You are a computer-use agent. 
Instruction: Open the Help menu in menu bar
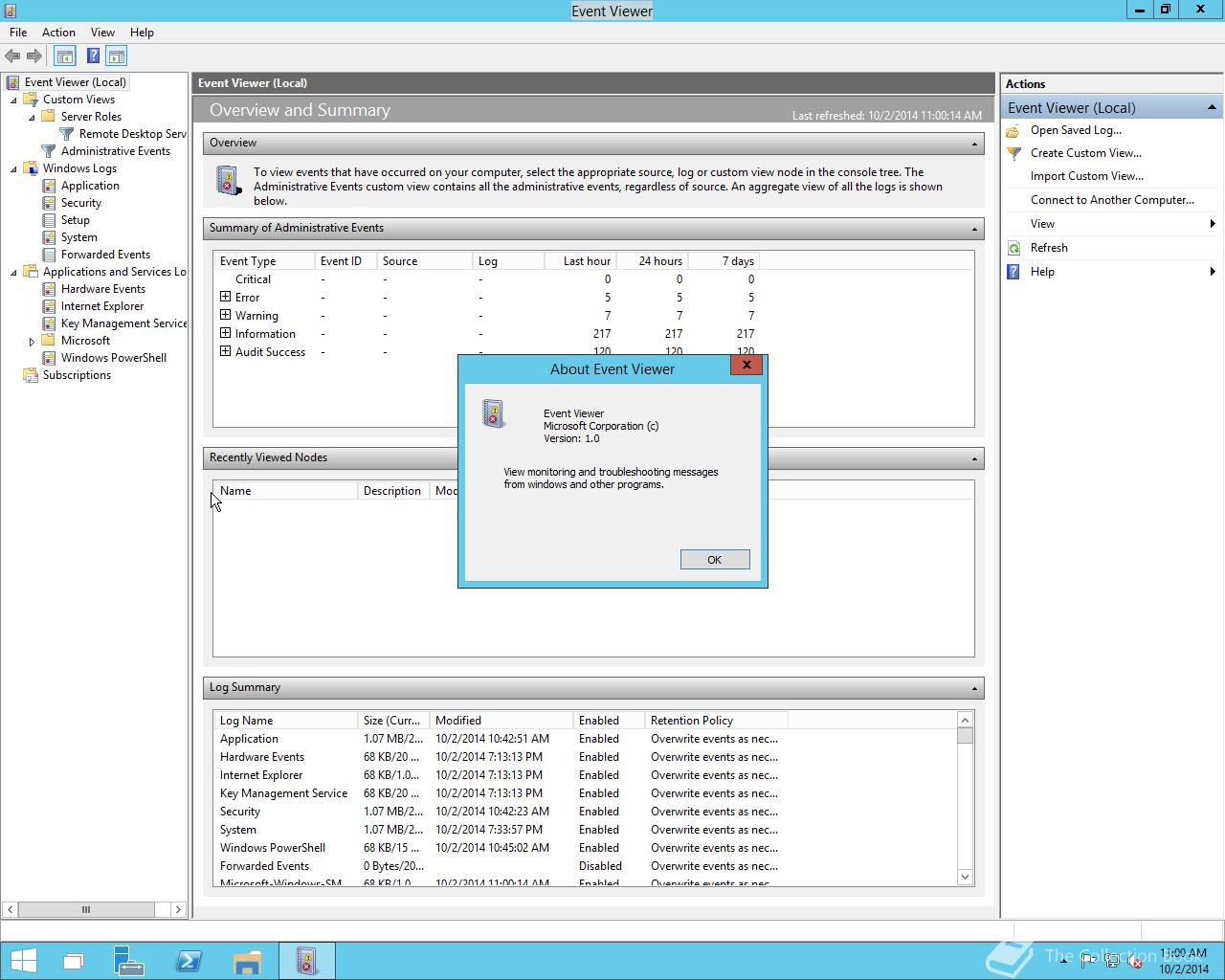click(142, 33)
